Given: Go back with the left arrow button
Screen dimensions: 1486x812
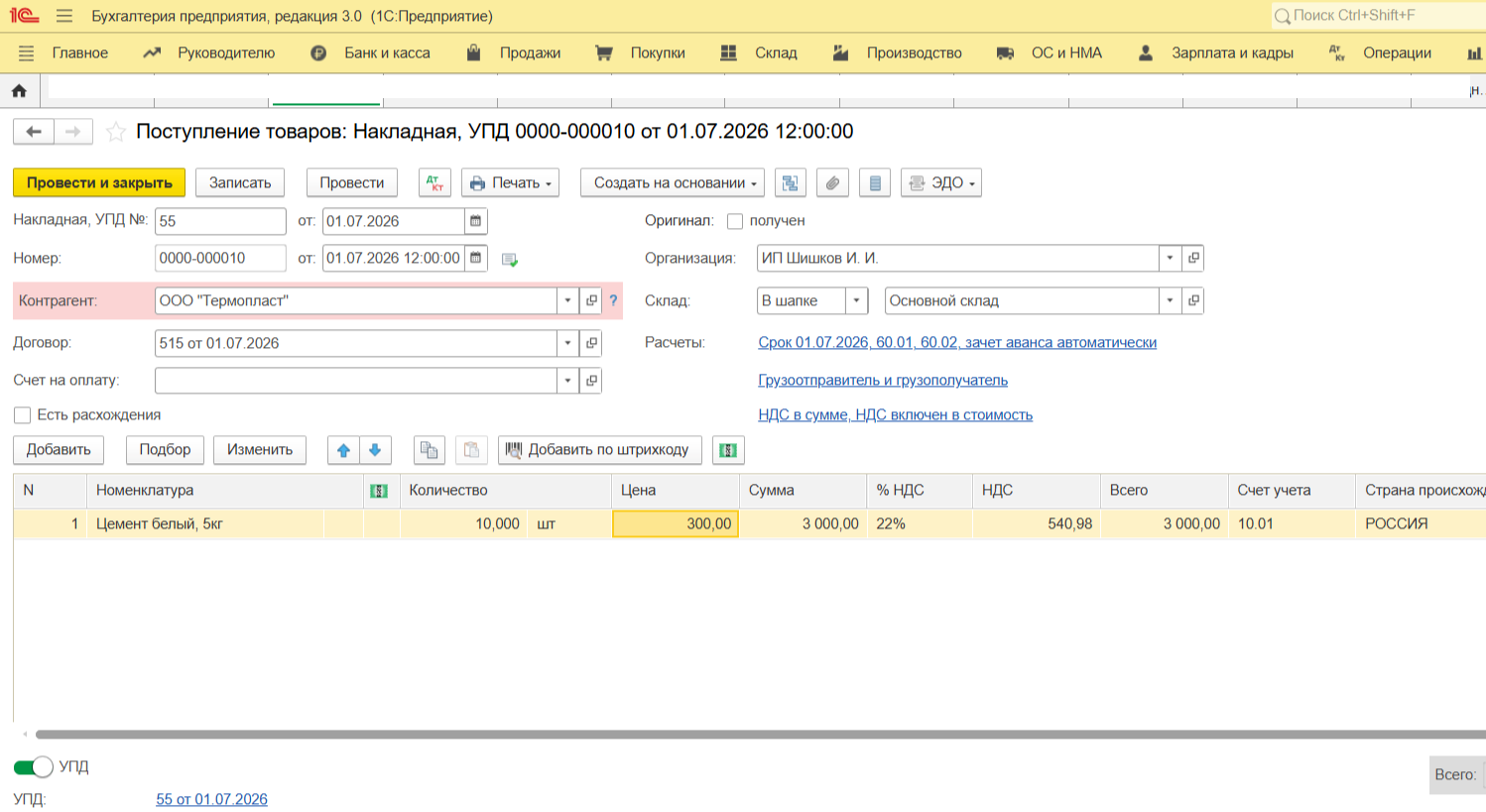Looking at the screenshot, I should [34, 131].
